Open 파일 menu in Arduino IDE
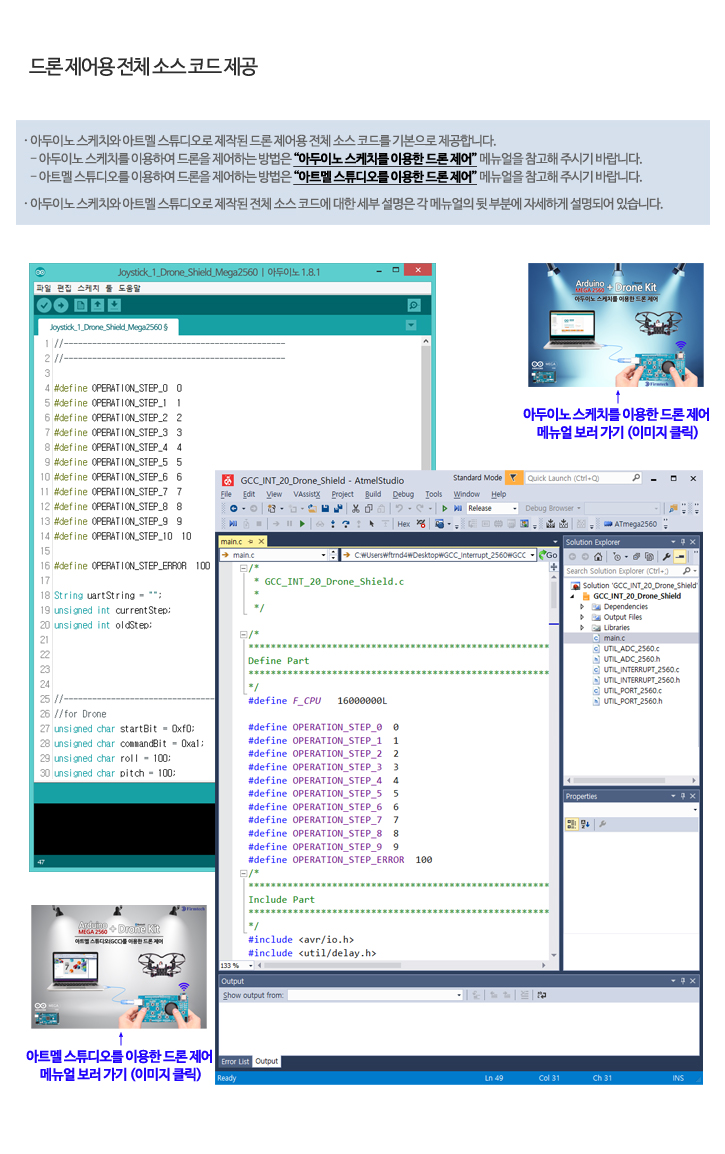This screenshot has height=1154, width=725. pyautogui.click(x=44, y=288)
